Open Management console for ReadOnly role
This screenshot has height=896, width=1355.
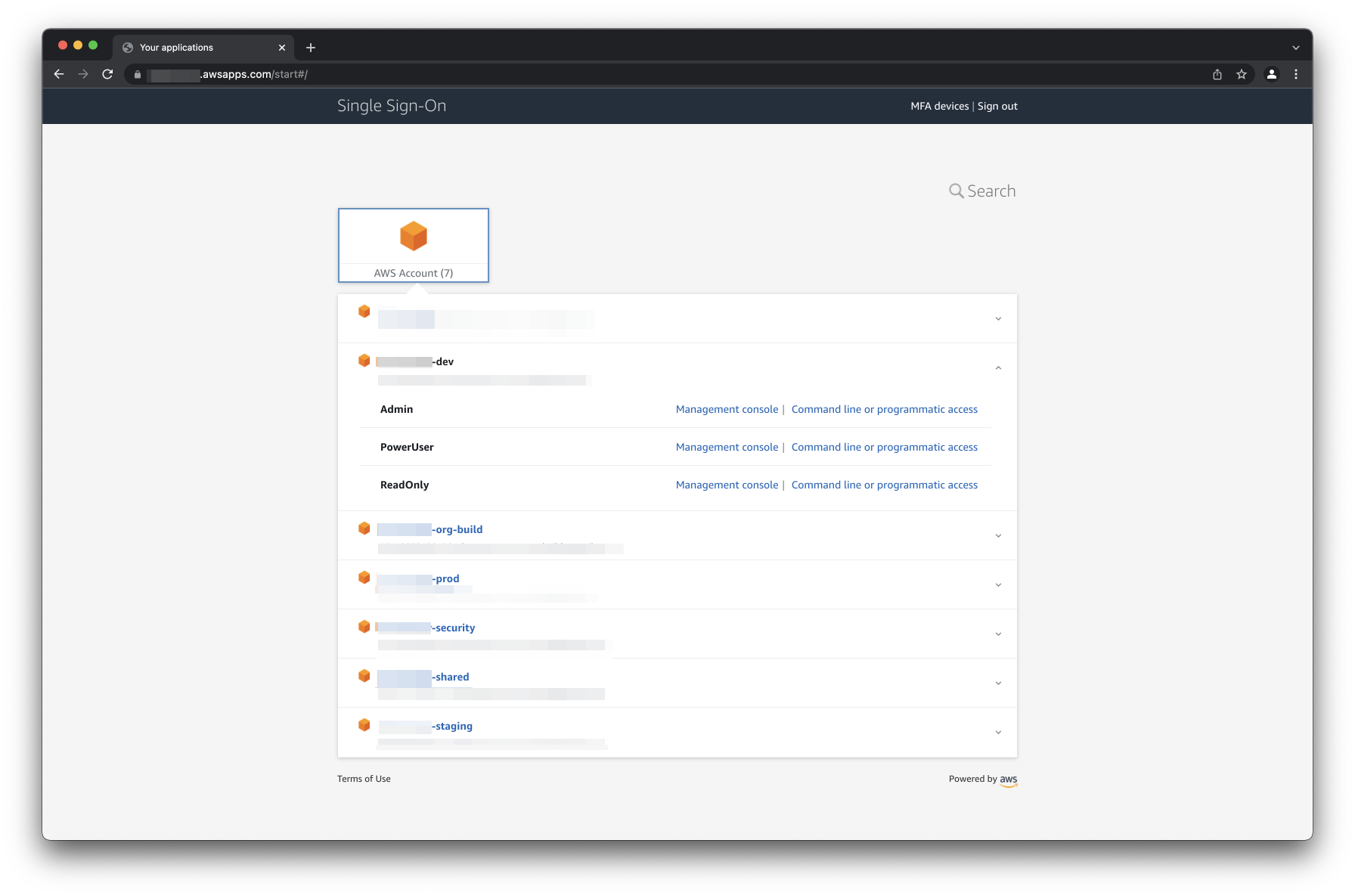727,485
